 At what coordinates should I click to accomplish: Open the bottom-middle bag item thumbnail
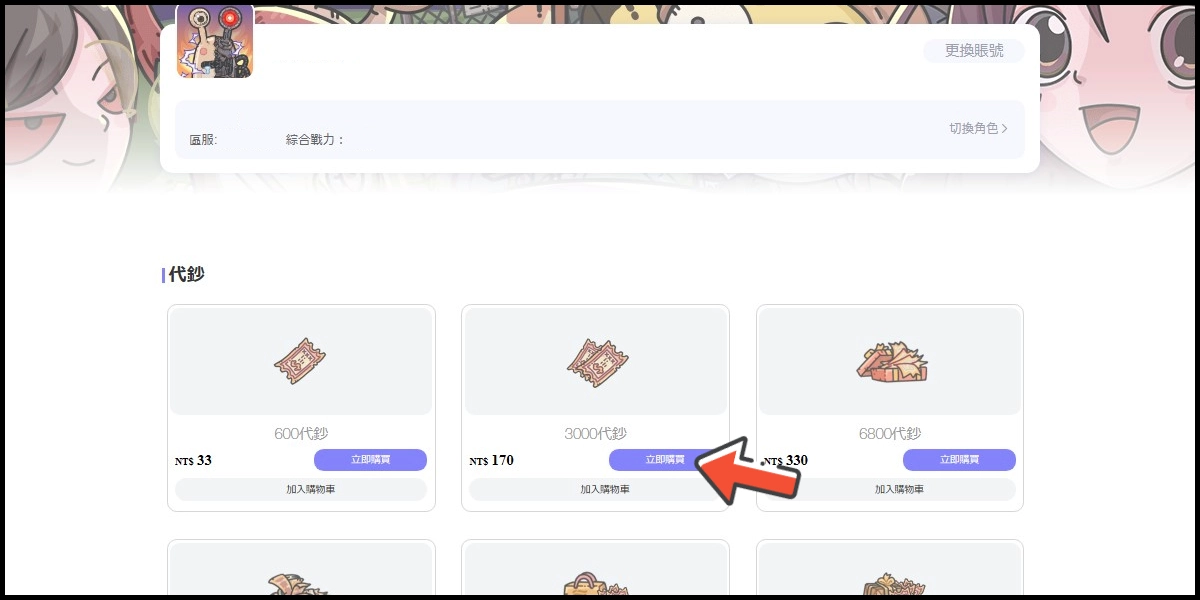point(596,584)
